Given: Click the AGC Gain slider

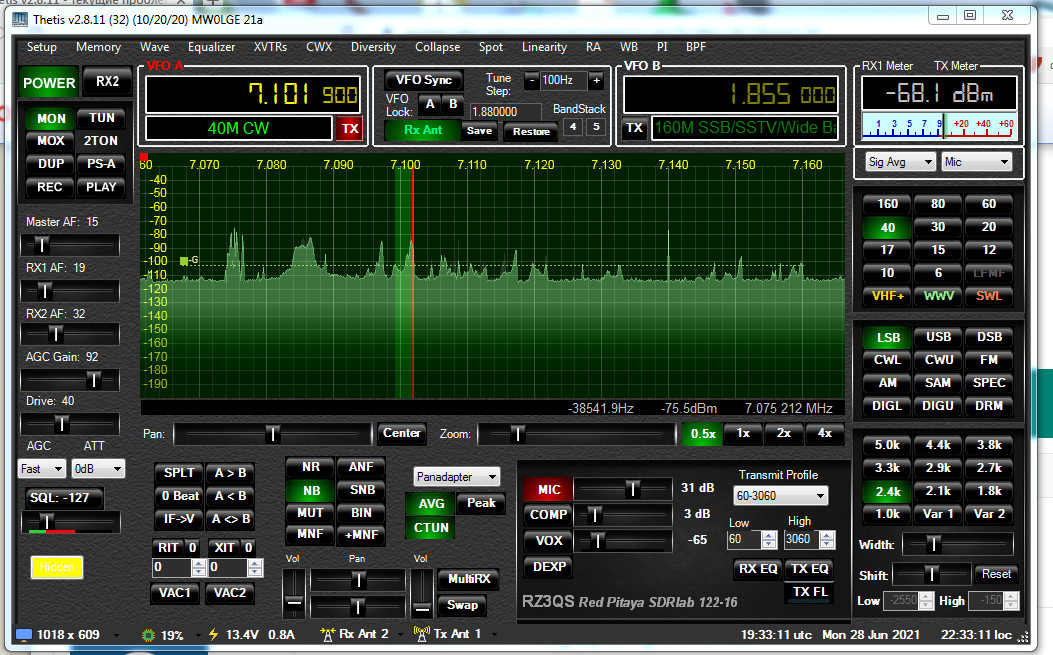Looking at the screenshot, I should (x=70, y=380).
